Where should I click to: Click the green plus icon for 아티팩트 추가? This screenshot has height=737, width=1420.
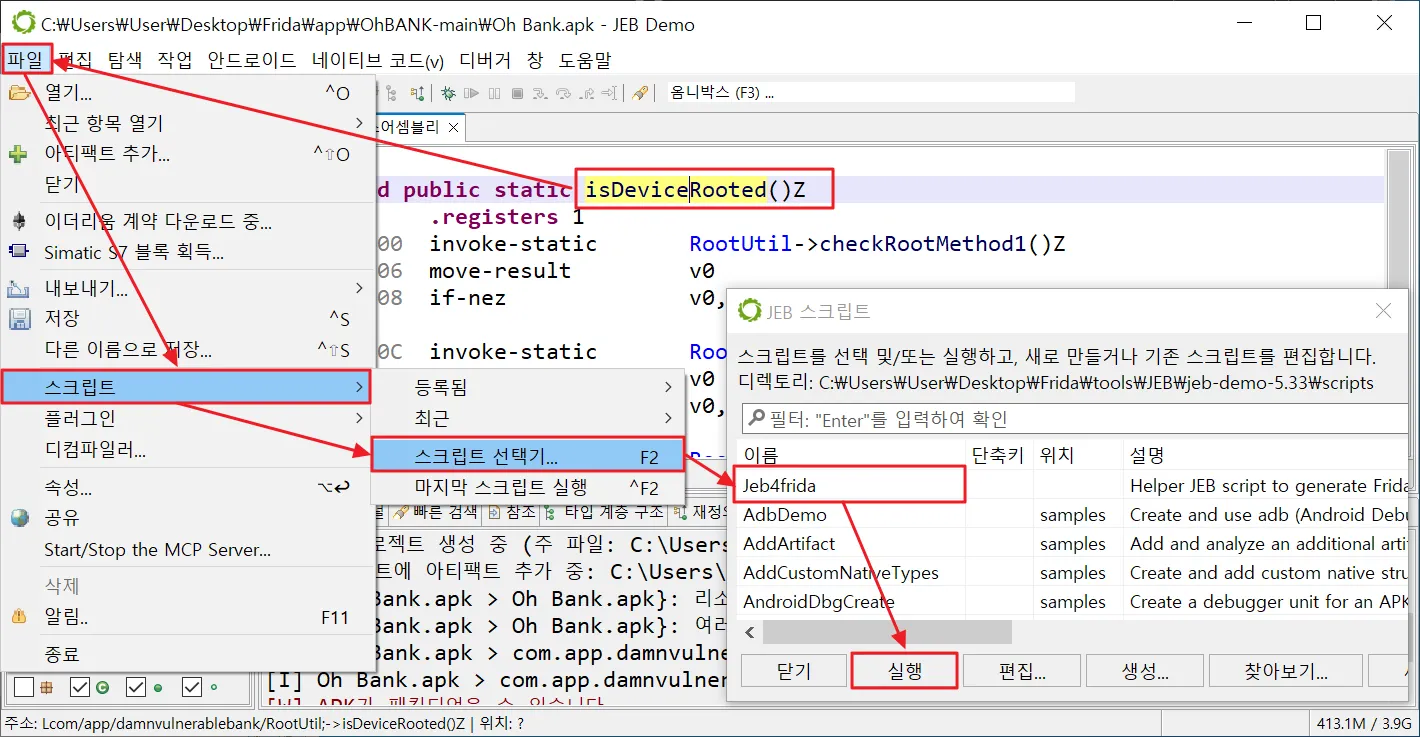point(19,155)
